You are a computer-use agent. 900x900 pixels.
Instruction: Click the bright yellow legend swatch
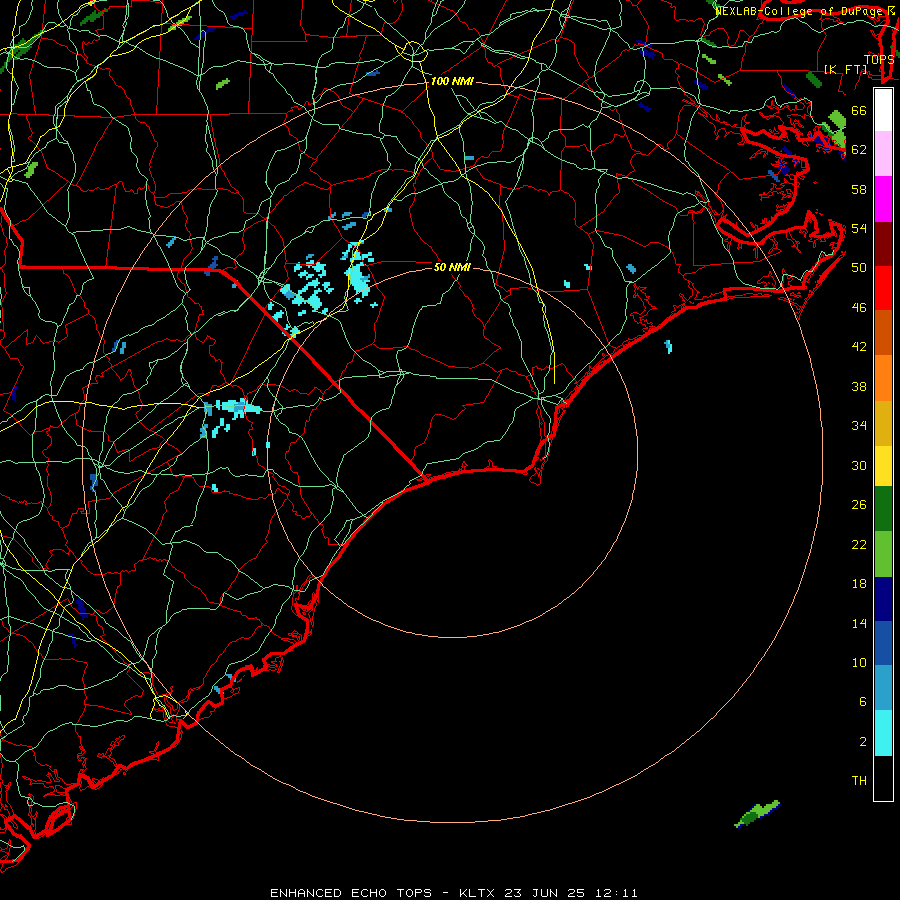tap(883, 466)
